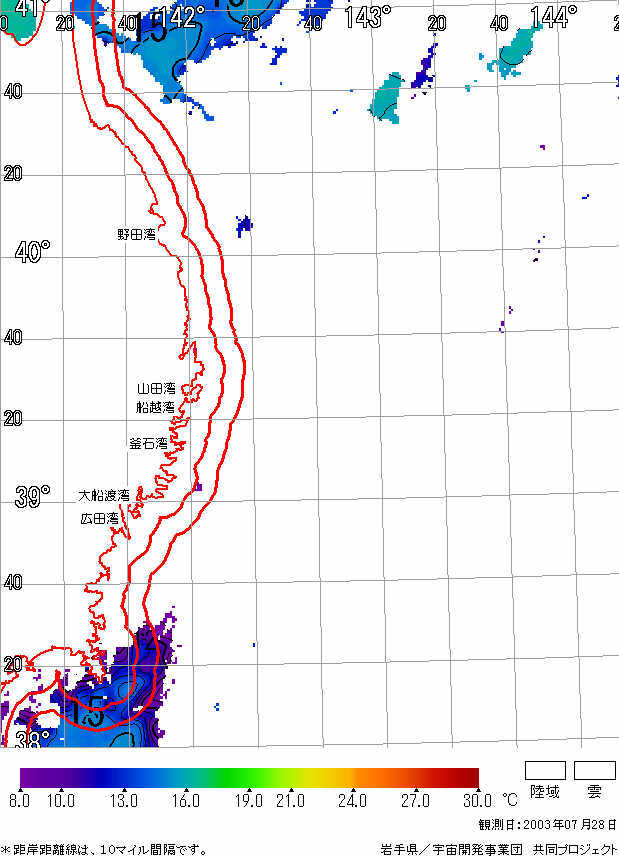Viewport: 619px width, 858px height.
Task: Click the 40° latitude label
Action: click(x=32, y=252)
